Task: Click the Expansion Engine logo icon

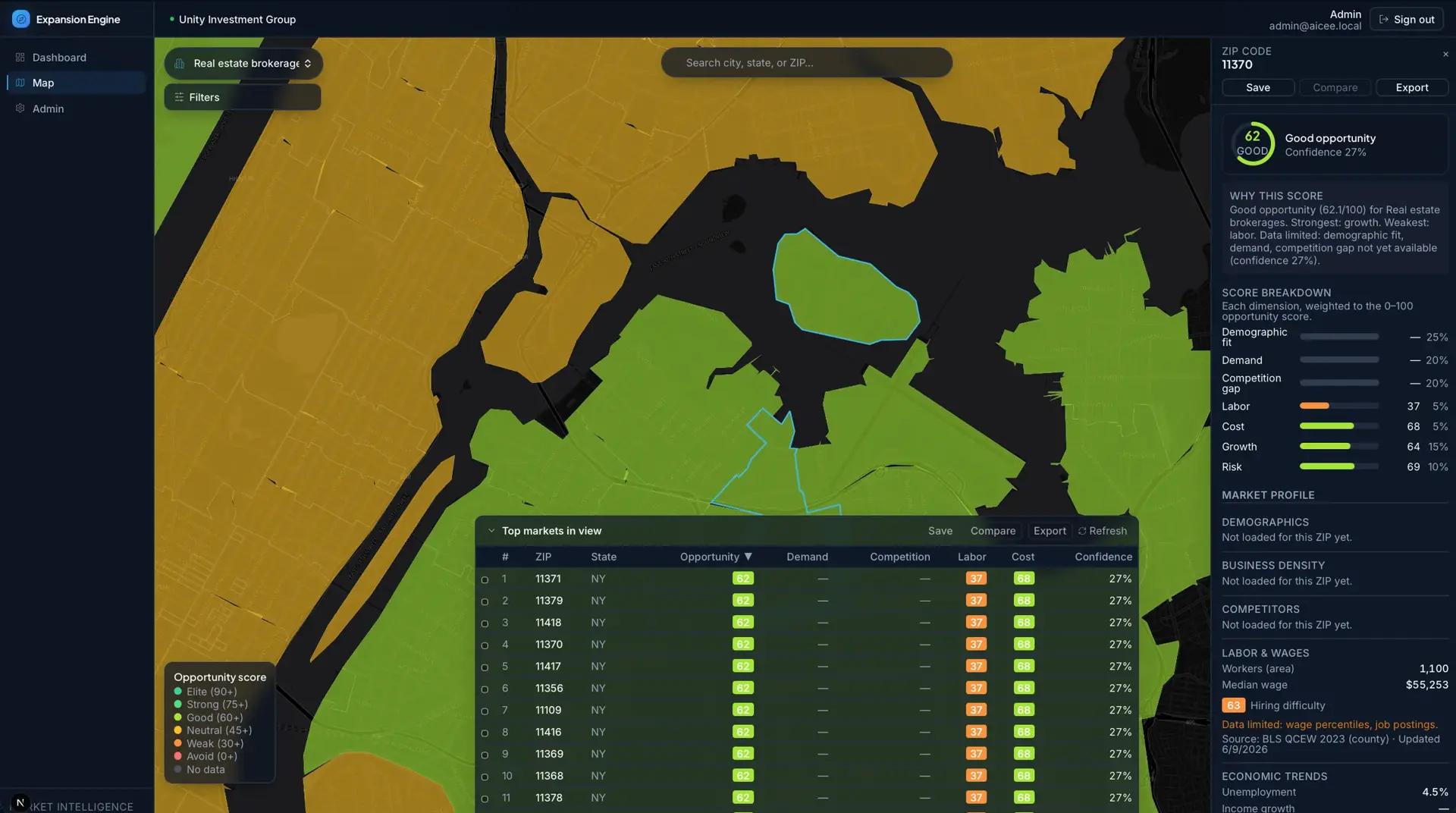Action: point(21,19)
